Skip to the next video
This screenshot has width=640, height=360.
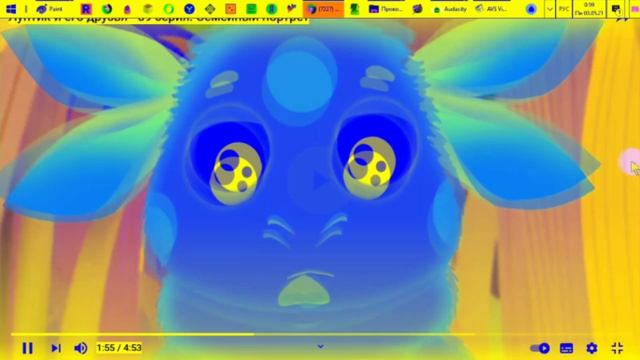[56, 348]
